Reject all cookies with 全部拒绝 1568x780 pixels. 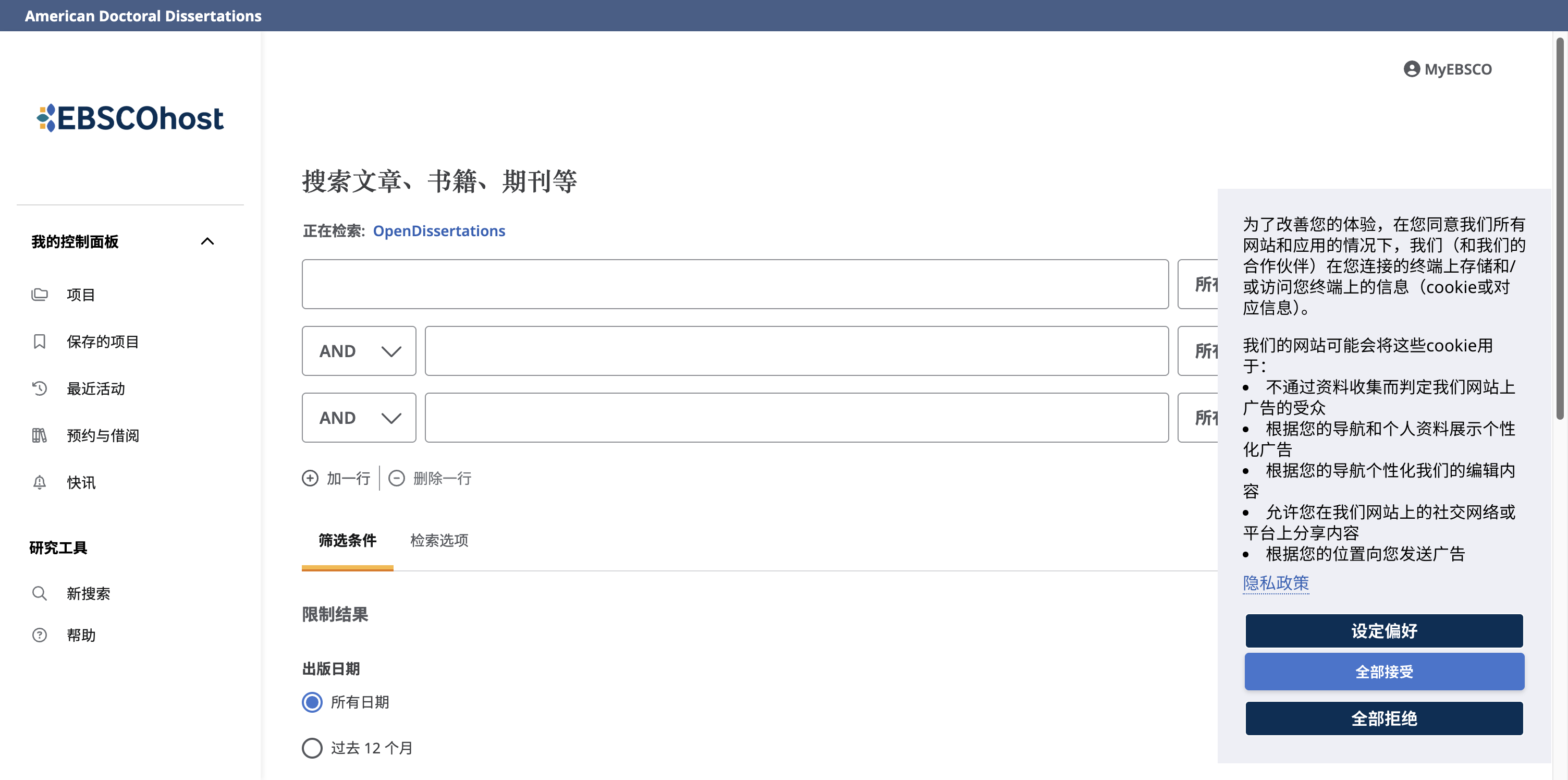pyautogui.click(x=1384, y=718)
